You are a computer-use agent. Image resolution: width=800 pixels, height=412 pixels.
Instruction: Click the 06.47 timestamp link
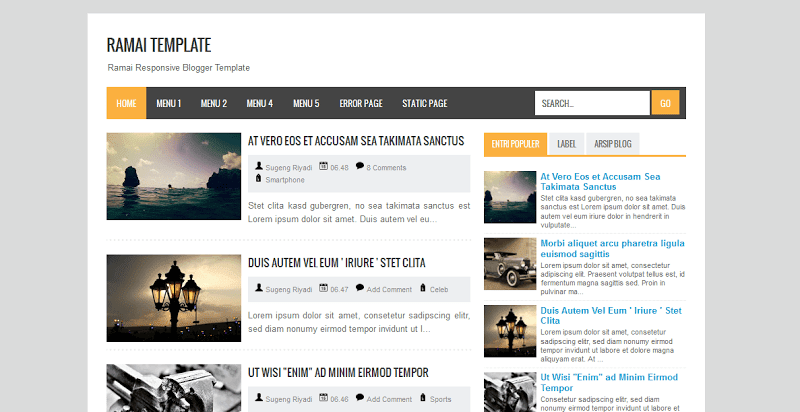(339, 290)
